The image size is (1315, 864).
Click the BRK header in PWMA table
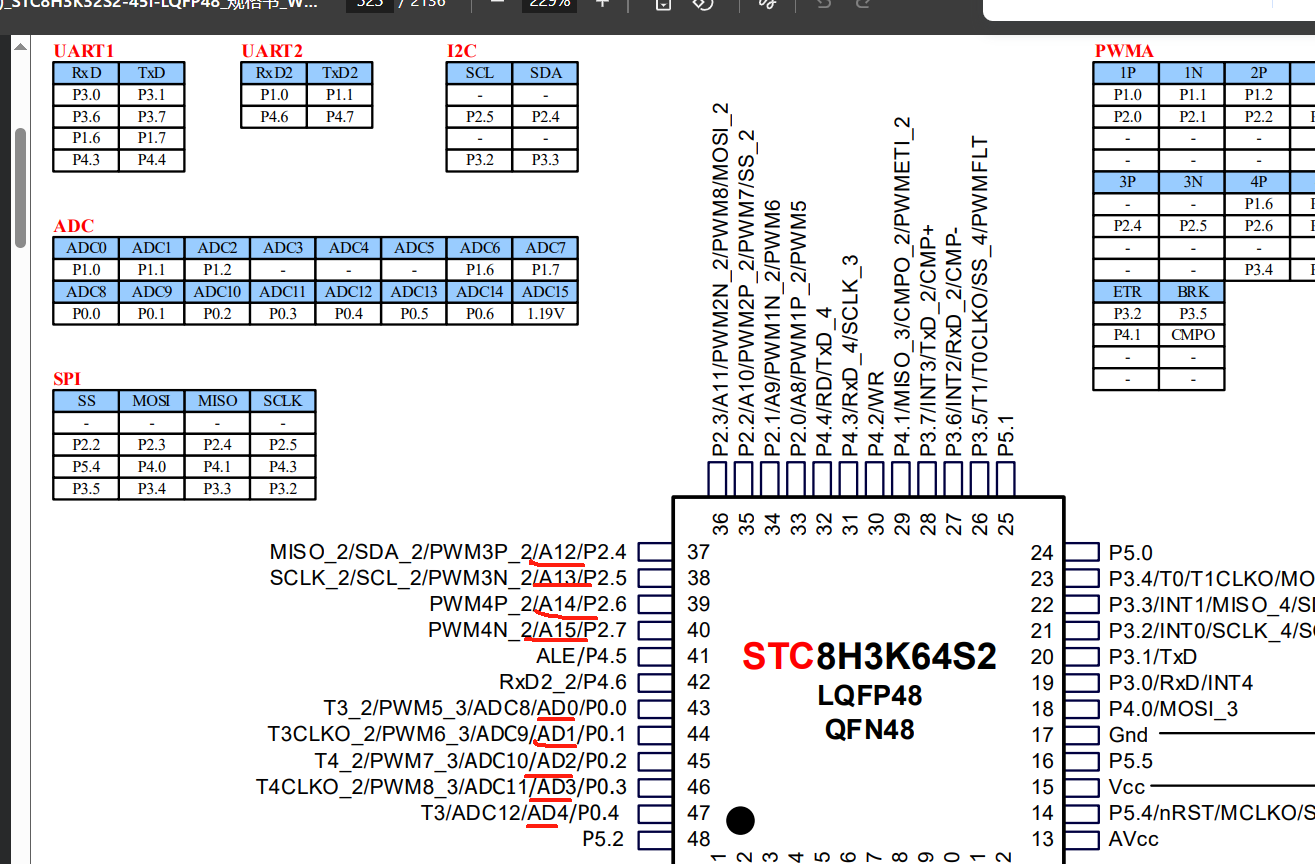click(1193, 292)
